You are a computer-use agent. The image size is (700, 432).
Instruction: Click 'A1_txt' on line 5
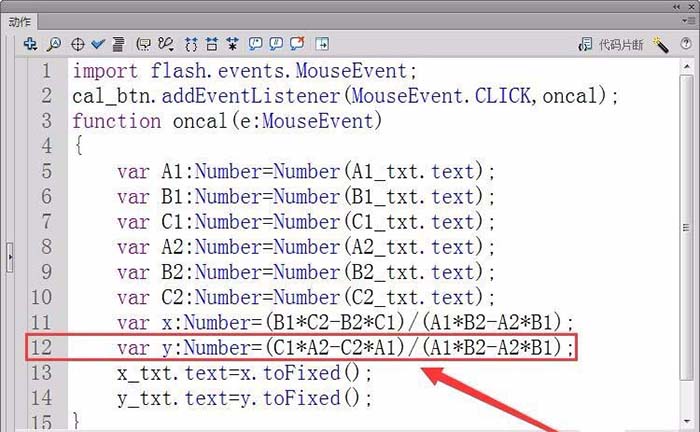pyautogui.click(x=385, y=172)
